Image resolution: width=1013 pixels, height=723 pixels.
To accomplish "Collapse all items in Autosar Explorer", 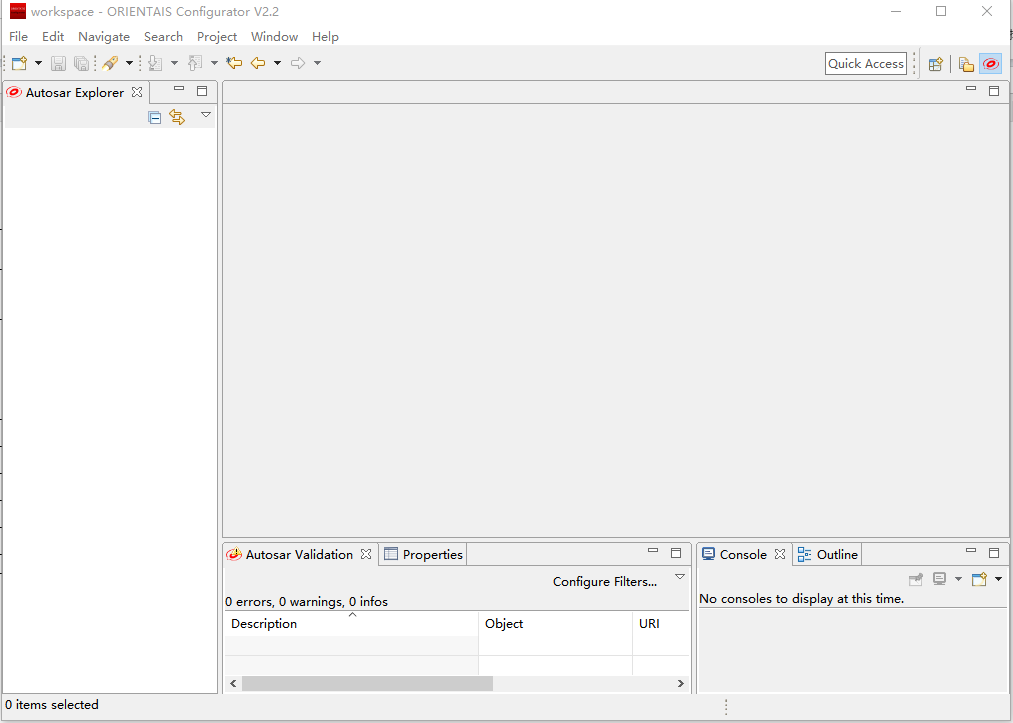I will (x=154, y=117).
